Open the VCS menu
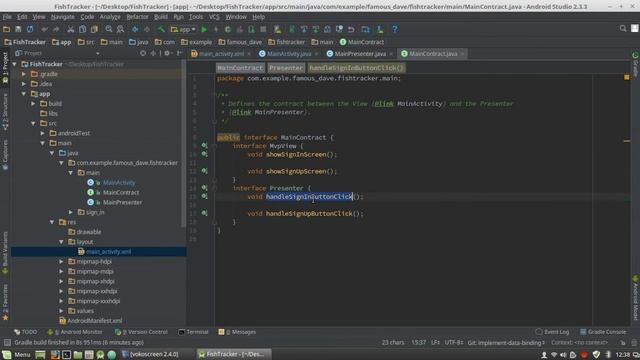This screenshot has height=360, width=640. pyautogui.click(x=214, y=17)
